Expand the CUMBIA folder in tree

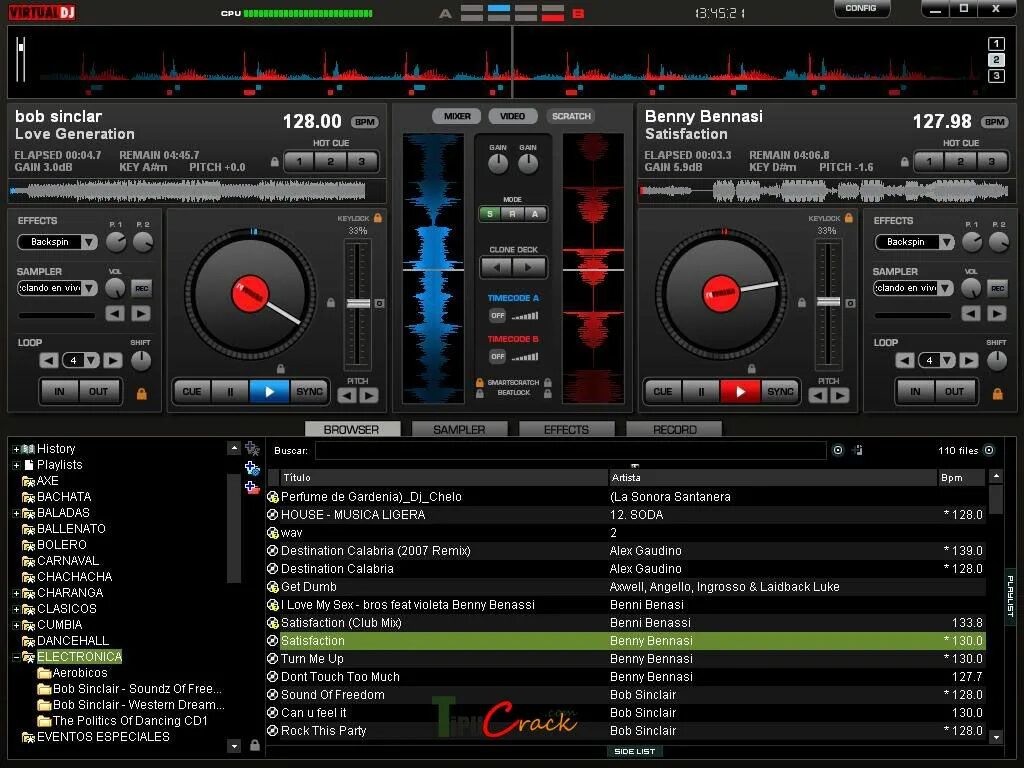16,625
